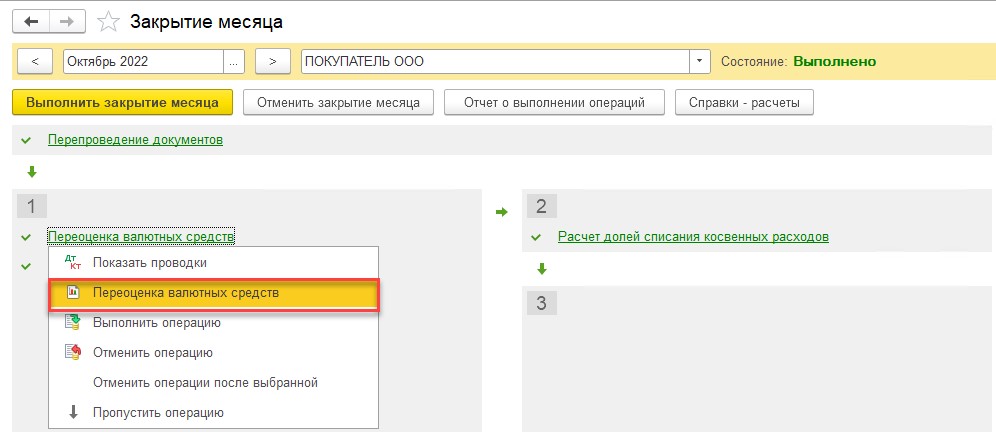This screenshot has width=996, height=432.
Task: Select Пропустить операцию in context menu
Action: 213,413
